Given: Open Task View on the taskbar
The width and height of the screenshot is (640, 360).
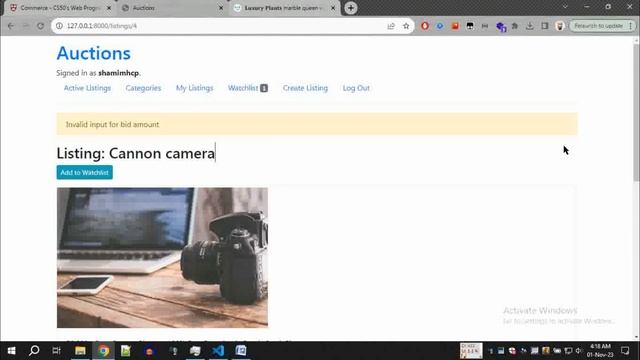Looking at the screenshot, I should pos(57,351).
